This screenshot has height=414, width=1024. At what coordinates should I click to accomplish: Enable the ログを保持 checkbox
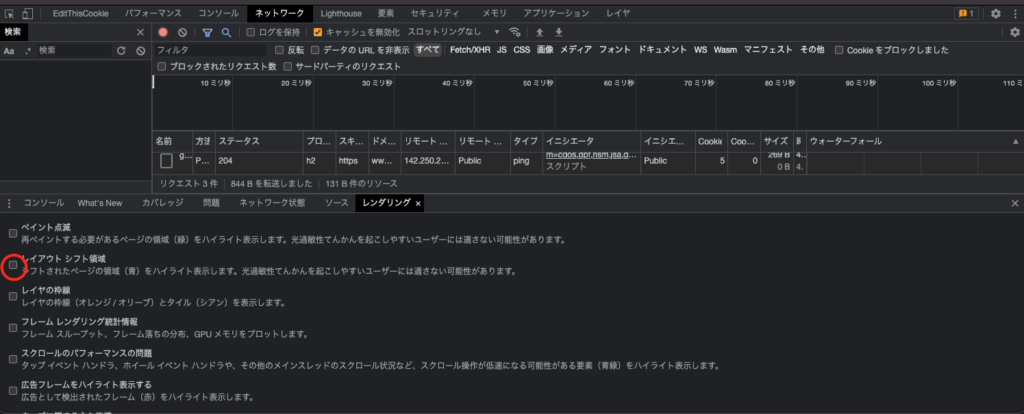coord(251,32)
